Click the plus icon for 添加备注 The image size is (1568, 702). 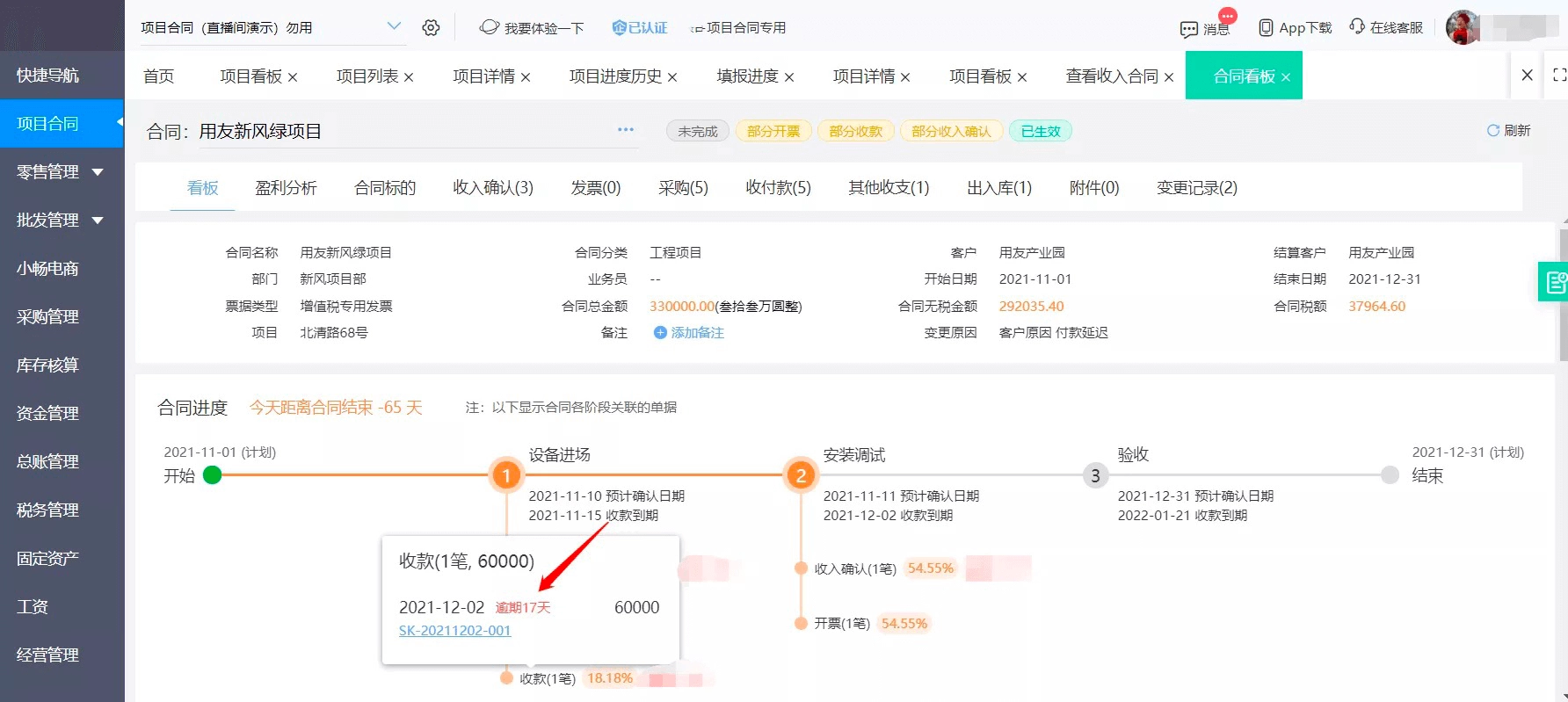(660, 332)
